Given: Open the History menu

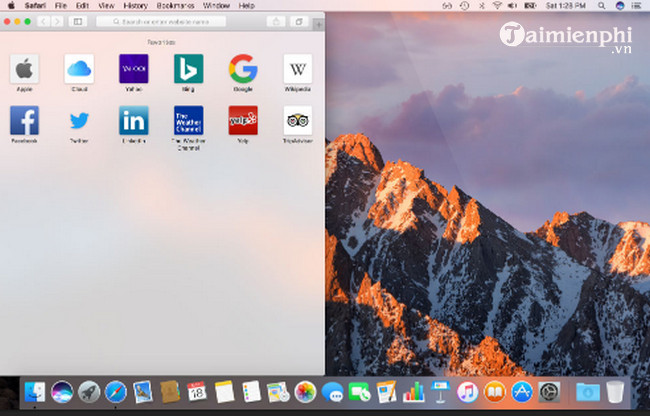Looking at the screenshot, I should [135, 5].
